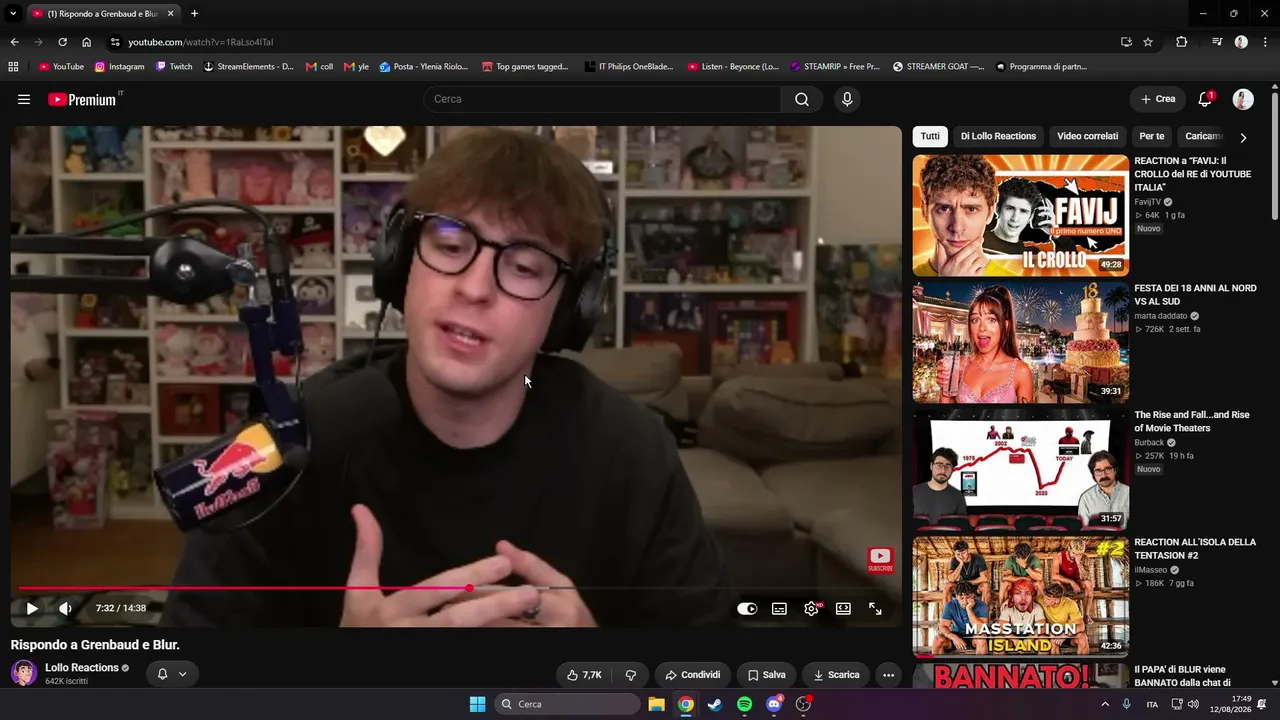Share the video via Condividi

click(x=692, y=675)
